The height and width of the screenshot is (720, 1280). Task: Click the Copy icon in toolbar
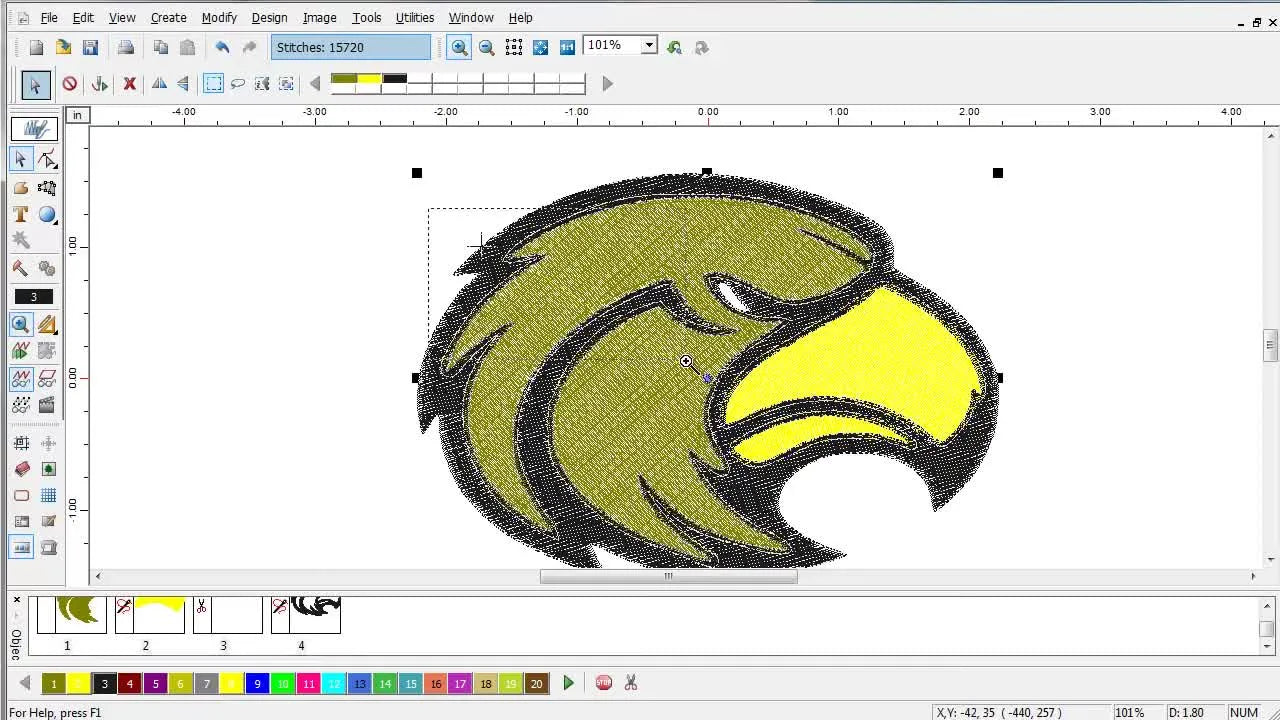point(161,47)
